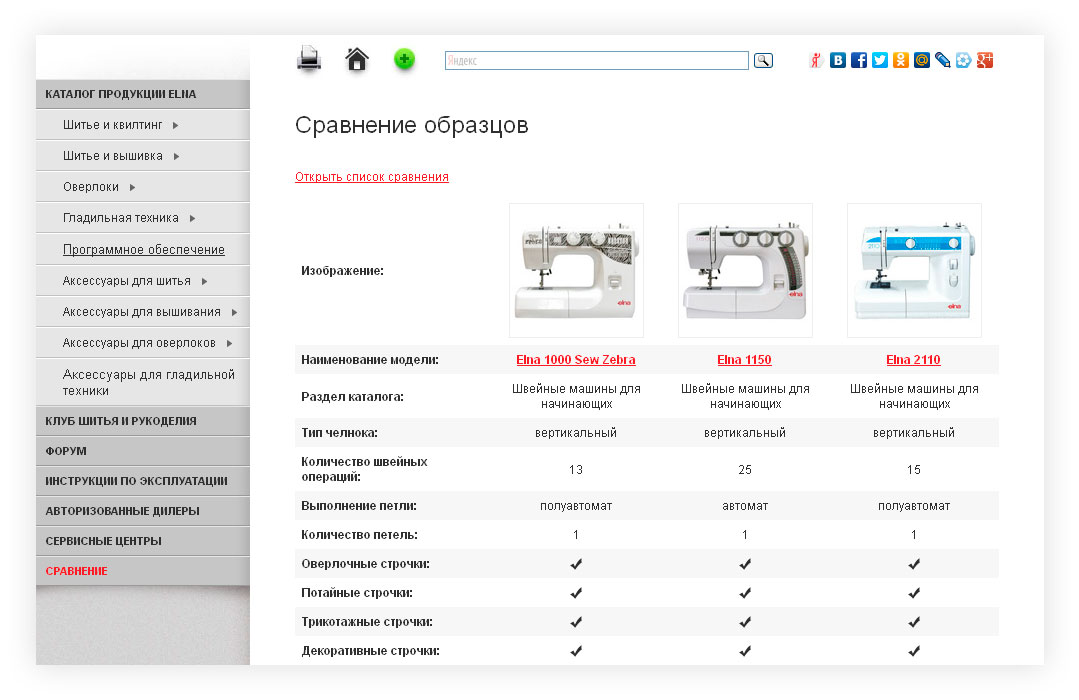Share on Twitter bird icon
The image size is (1079, 700).
pyautogui.click(x=880, y=60)
